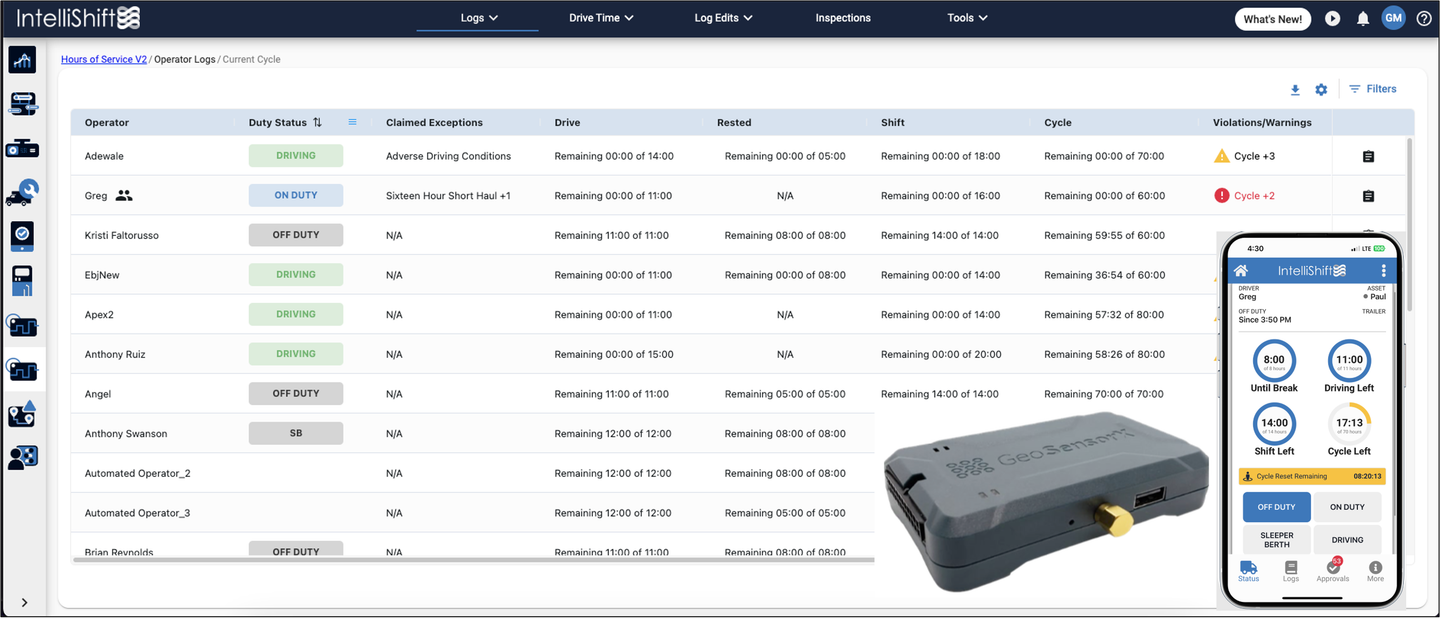Set Greg's status to ON DUTY in phone preview
The width and height of the screenshot is (1440, 618).
(x=1346, y=507)
